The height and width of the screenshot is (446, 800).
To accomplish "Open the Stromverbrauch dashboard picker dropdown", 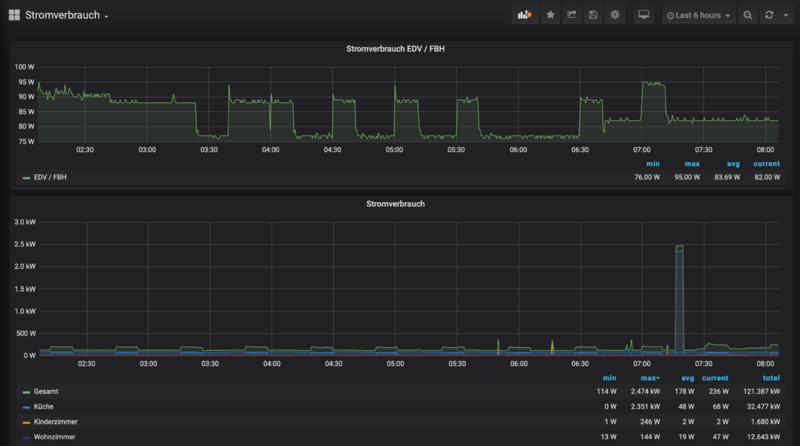I will tap(66, 15).
